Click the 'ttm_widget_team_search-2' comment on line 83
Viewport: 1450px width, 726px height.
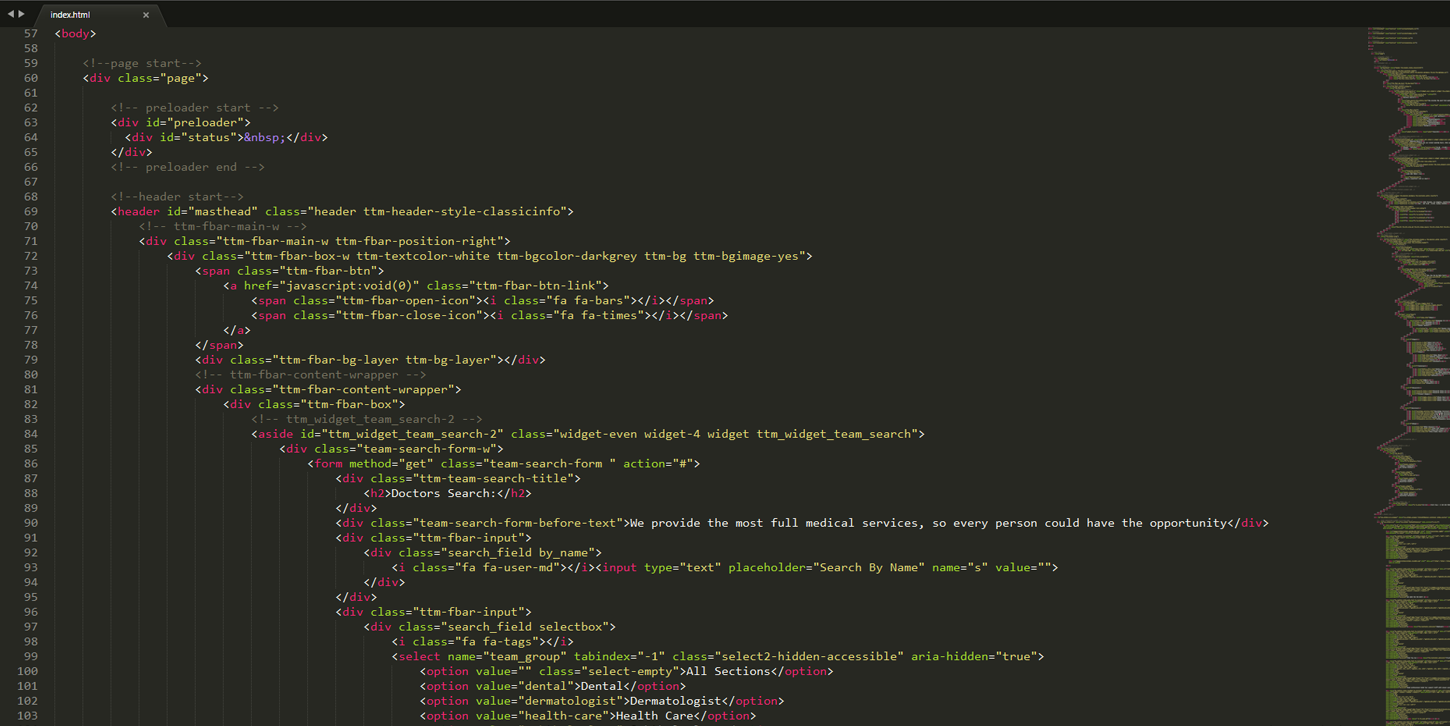[367, 419]
